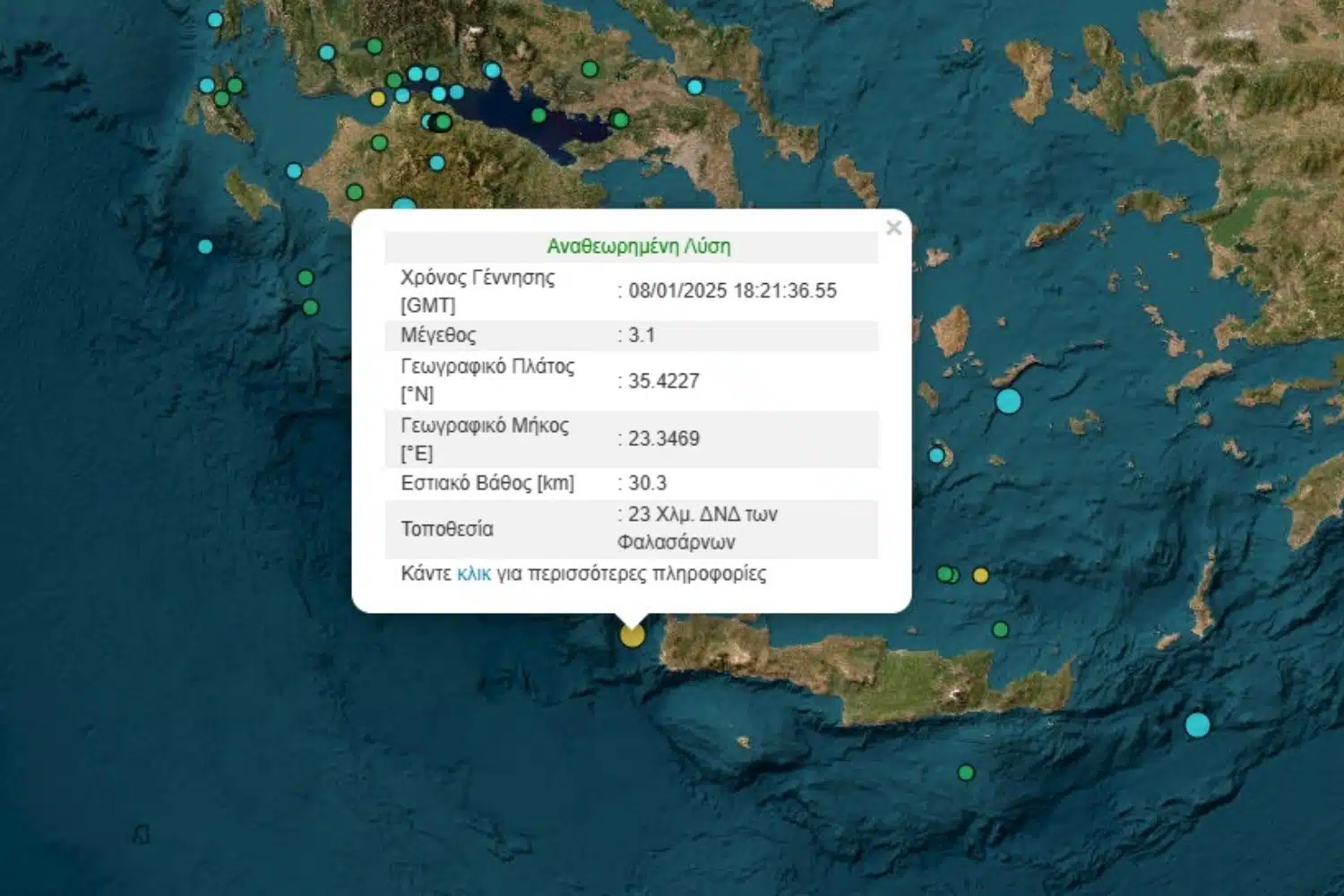The image size is (1344, 896).
Task: Click the cyan marker at the top-left map corner
Action: pyautogui.click(x=215, y=20)
